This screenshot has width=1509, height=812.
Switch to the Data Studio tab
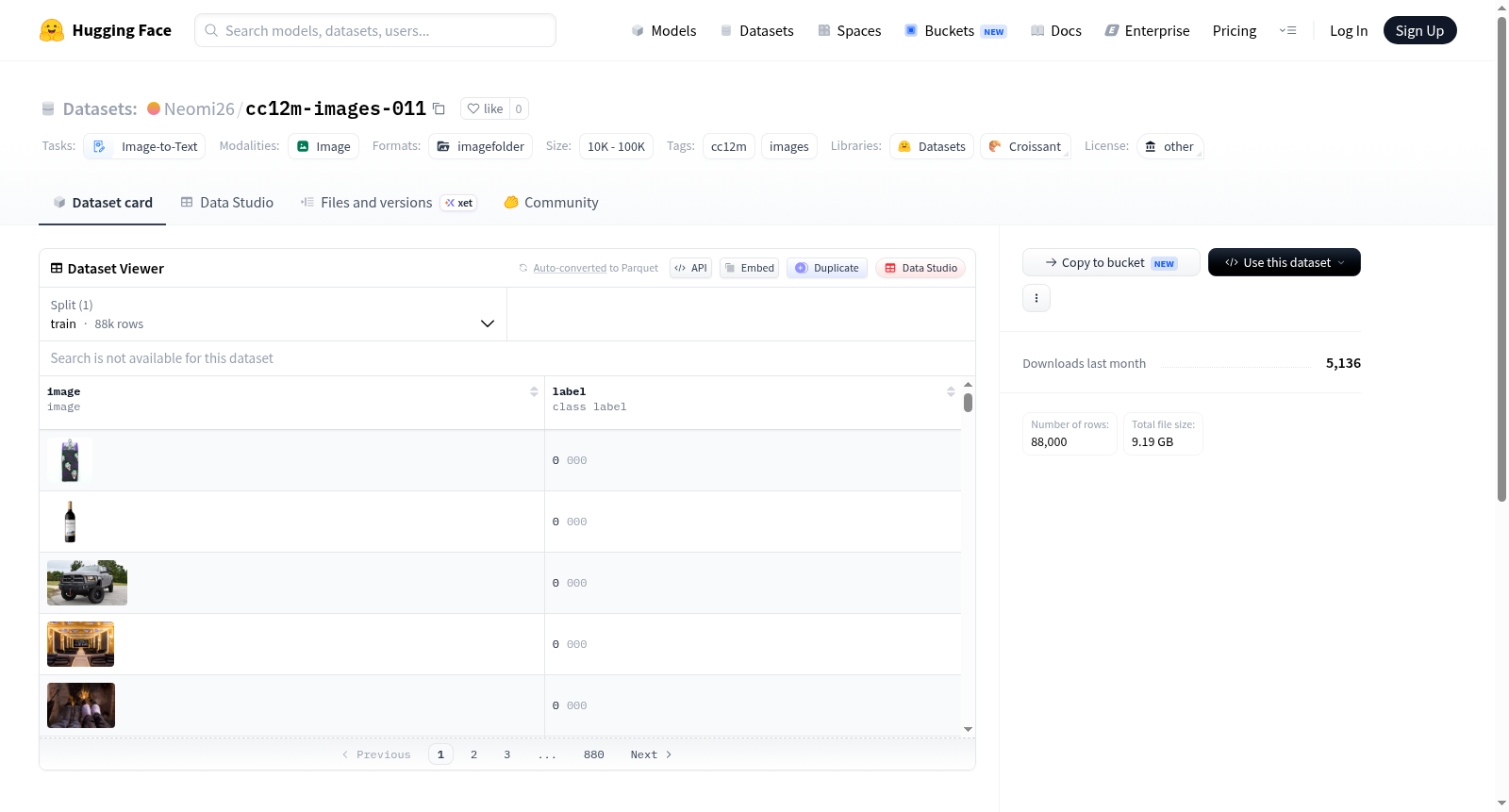227,203
